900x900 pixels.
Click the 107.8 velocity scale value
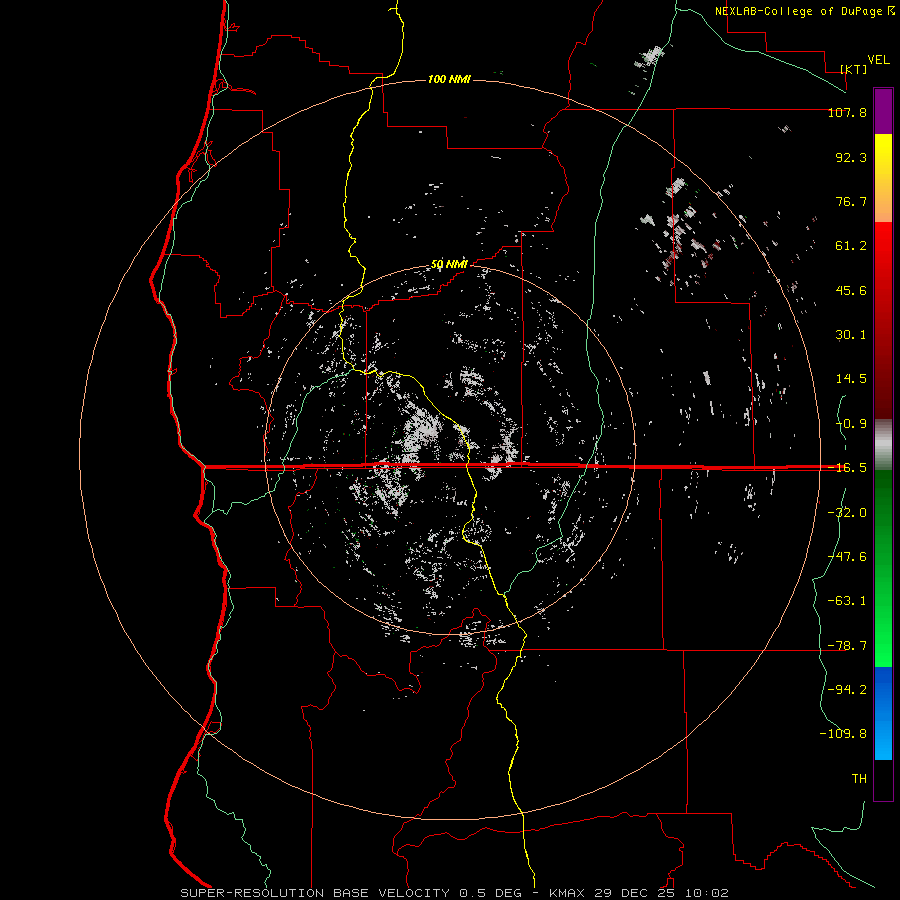pyautogui.click(x=847, y=112)
